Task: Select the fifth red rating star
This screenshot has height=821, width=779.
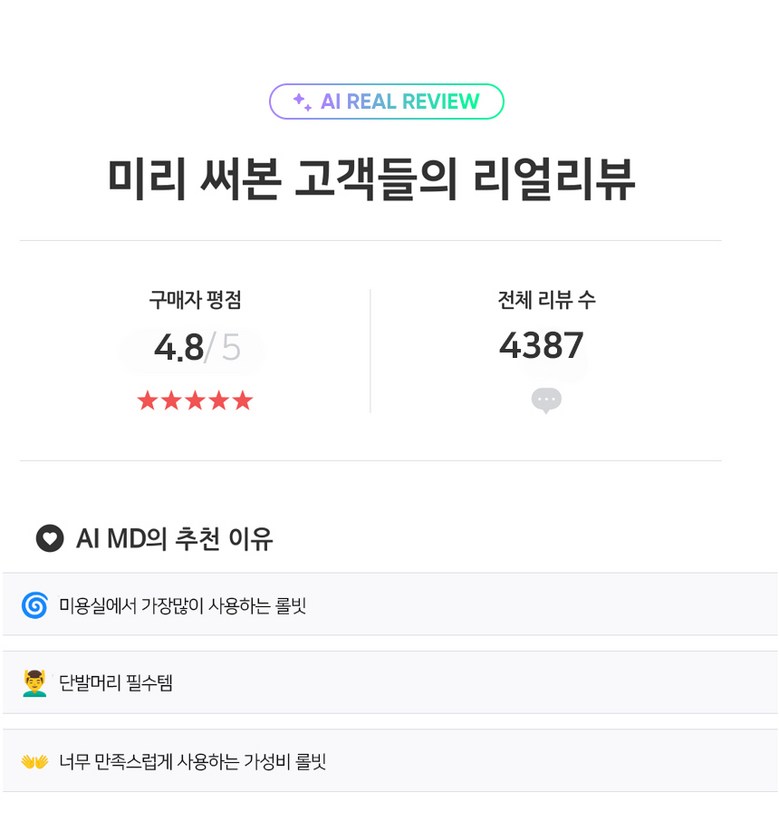Action: pyautogui.click(x=242, y=401)
